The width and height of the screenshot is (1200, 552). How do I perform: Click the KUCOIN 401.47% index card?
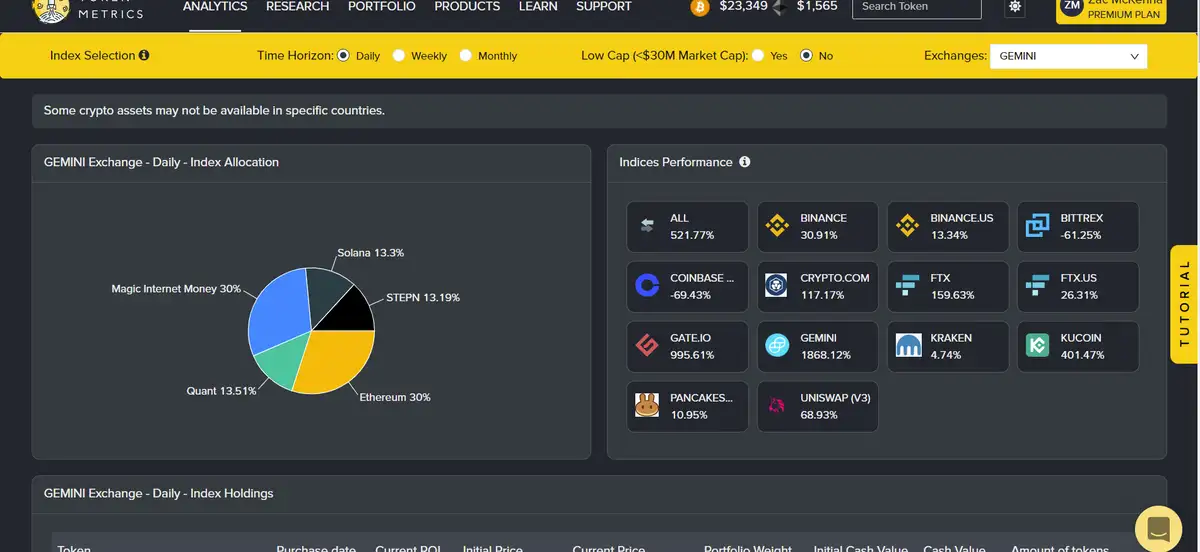click(1078, 347)
